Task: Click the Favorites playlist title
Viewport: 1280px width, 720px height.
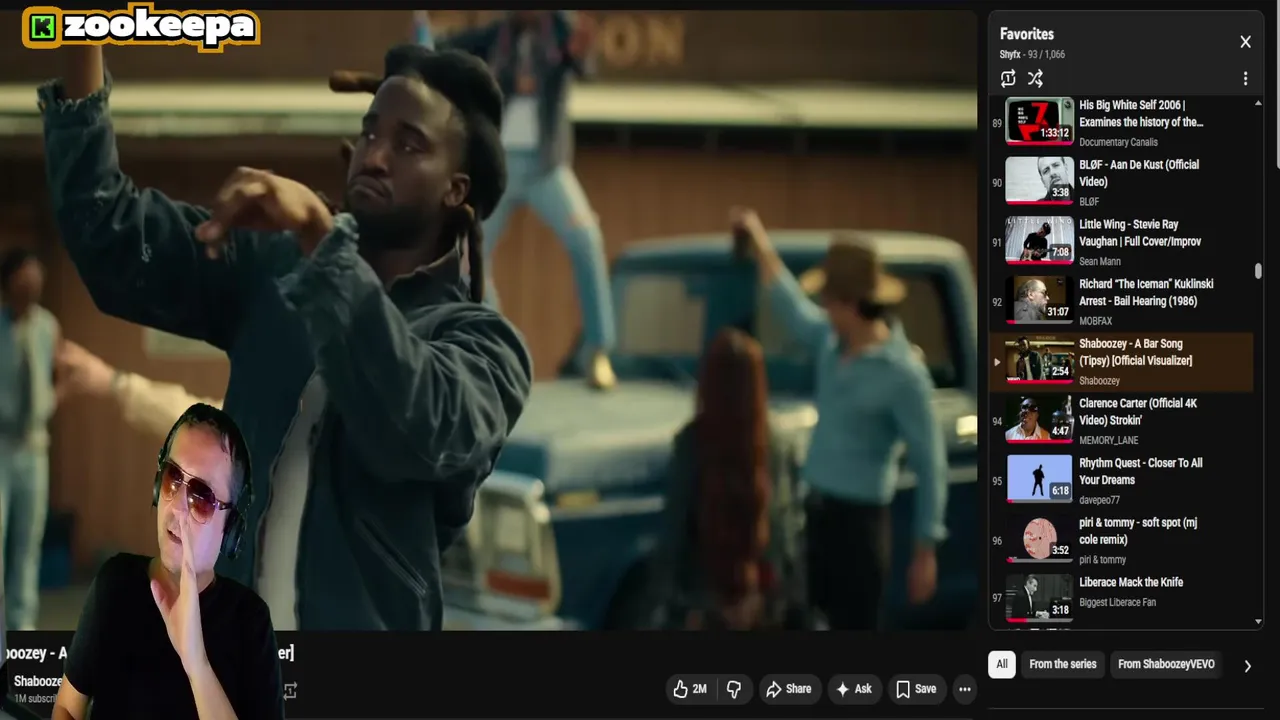Action: click(x=1026, y=34)
